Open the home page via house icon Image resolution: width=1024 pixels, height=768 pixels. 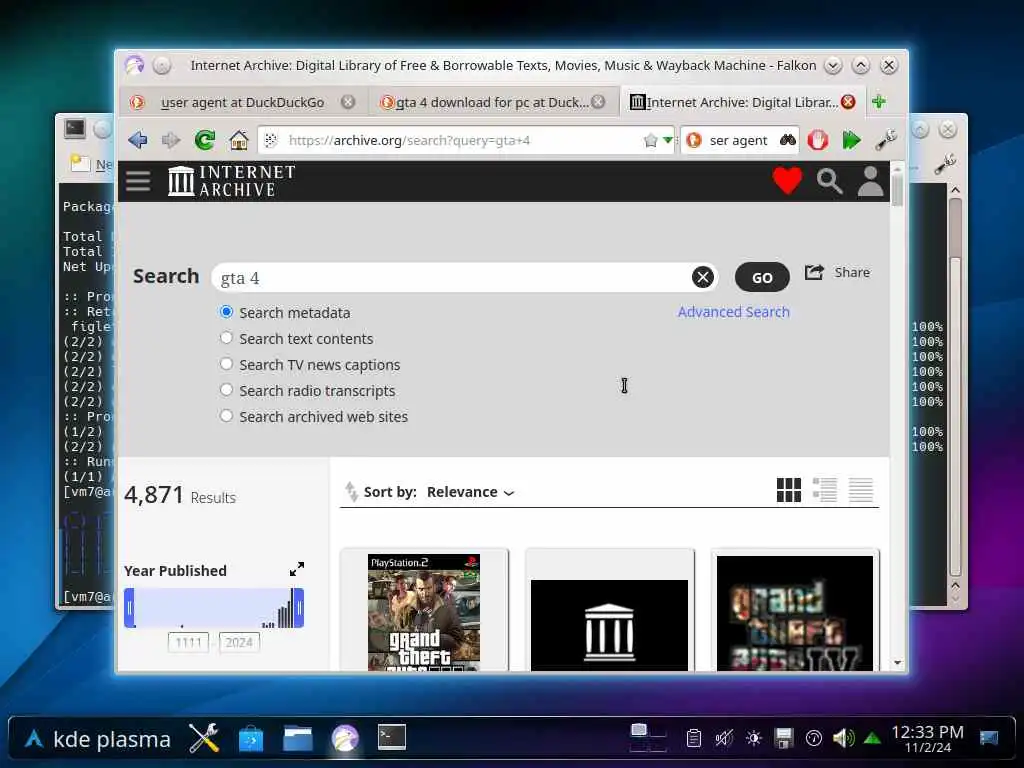(x=238, y=140)
